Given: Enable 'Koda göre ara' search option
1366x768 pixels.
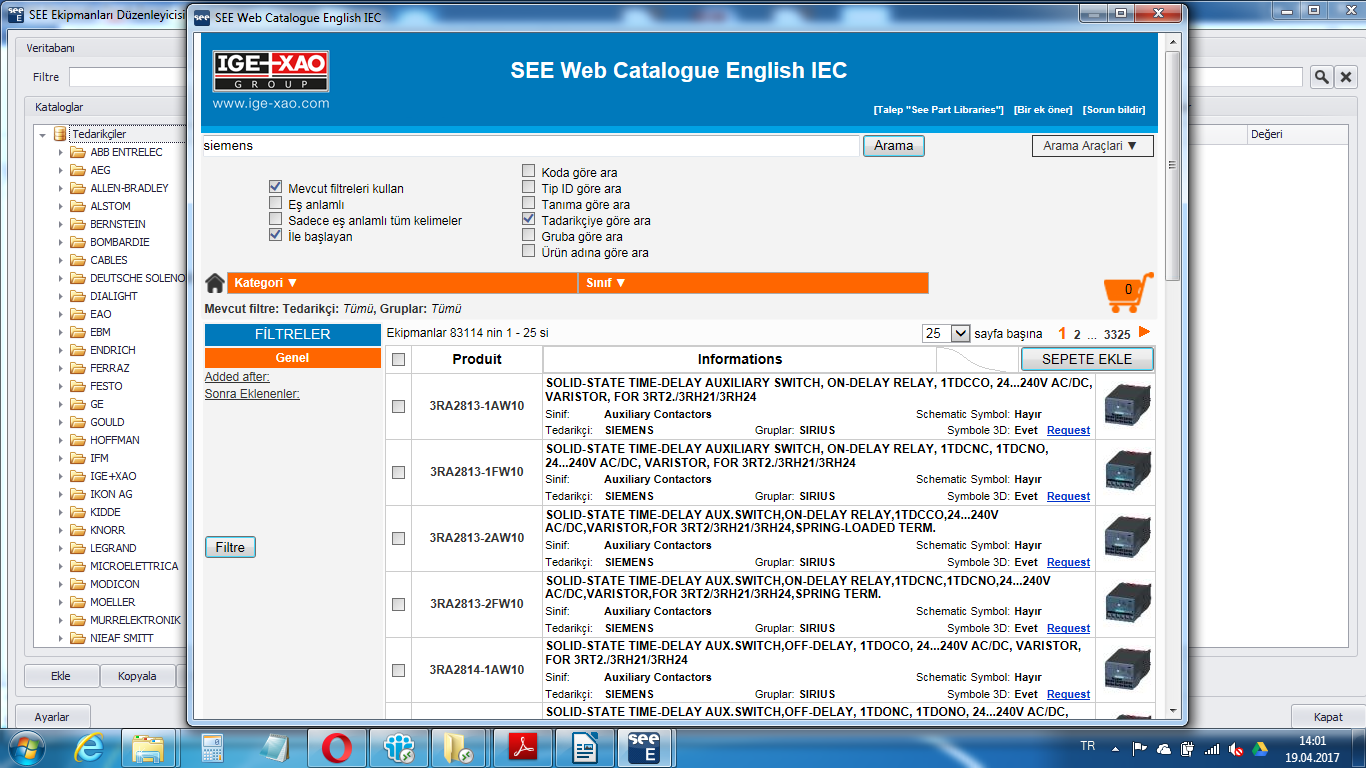Looking at the screenshot, I should [x=529, y=172].
